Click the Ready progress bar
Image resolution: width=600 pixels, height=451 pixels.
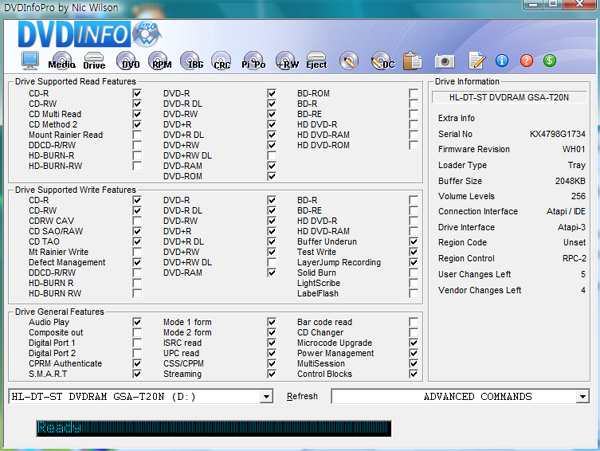(214, 428)
